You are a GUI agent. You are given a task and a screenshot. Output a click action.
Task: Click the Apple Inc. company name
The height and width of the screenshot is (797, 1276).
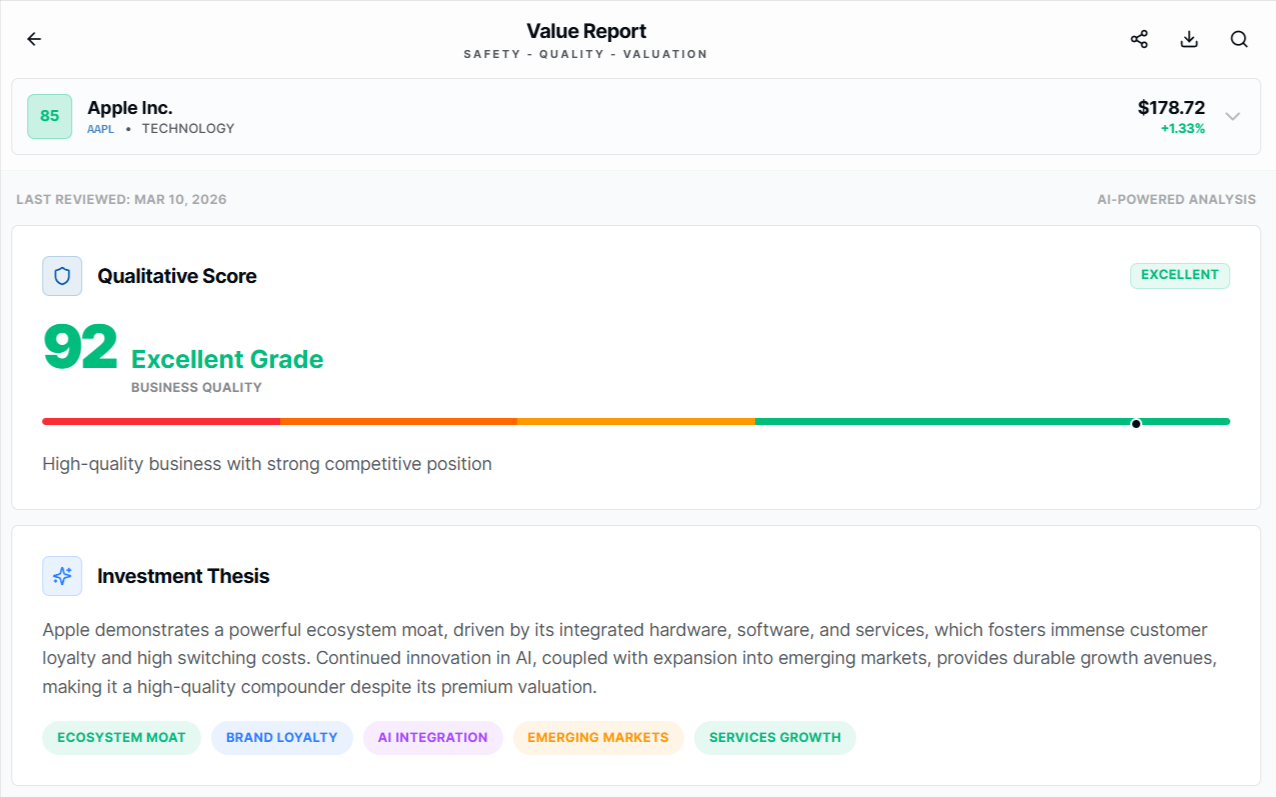click(130, 107)
